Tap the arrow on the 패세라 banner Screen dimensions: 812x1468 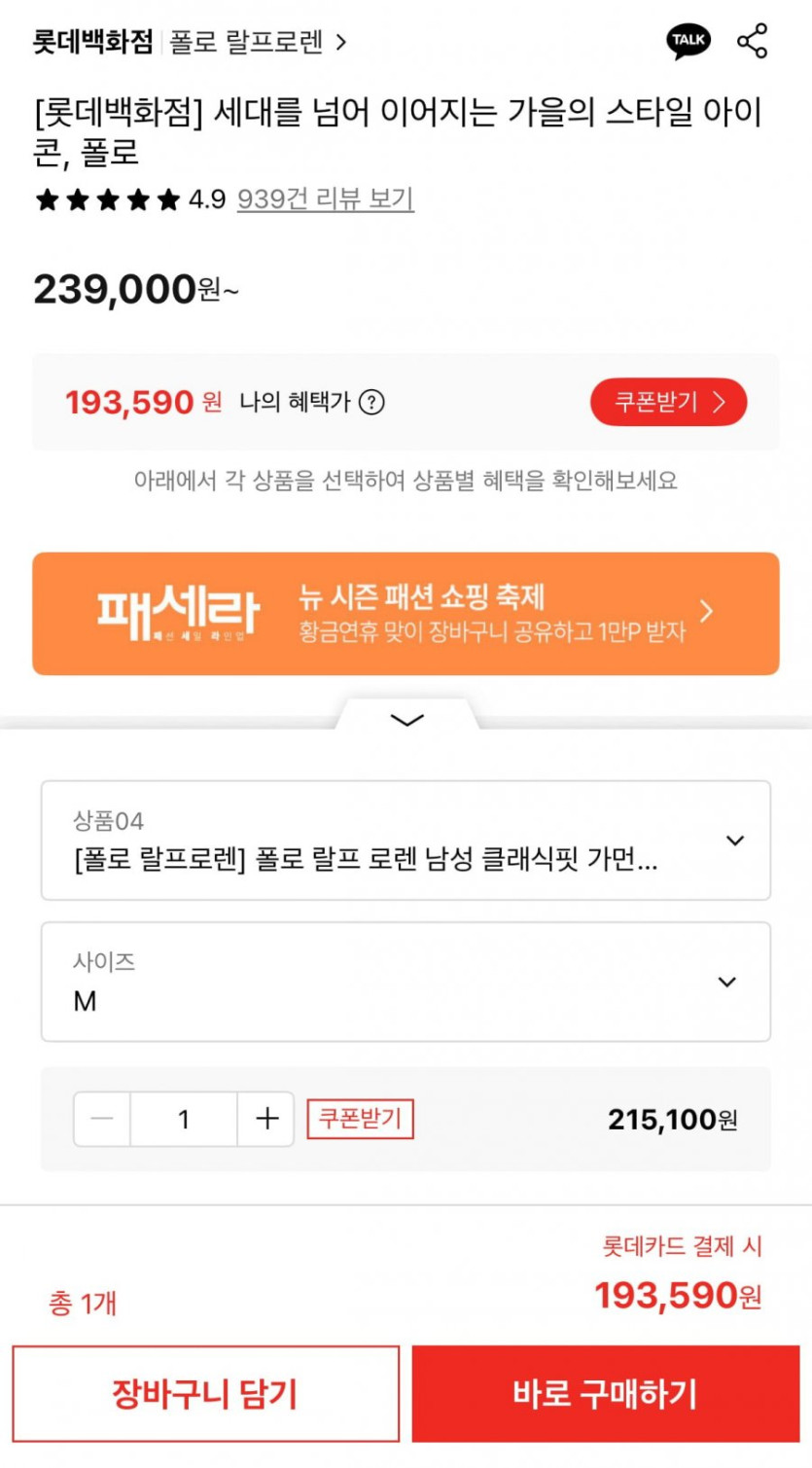click(707, 612)
